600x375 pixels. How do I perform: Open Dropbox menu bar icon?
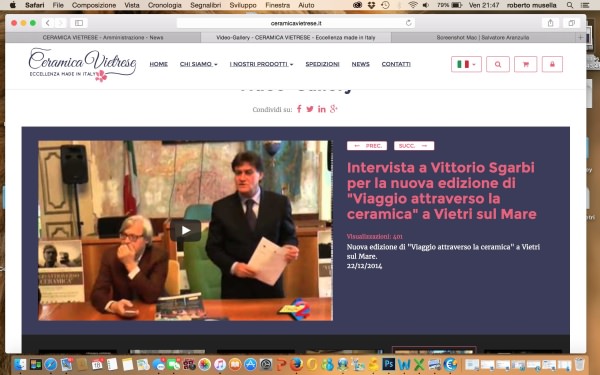pyautogui.click(x=371, y=5)
